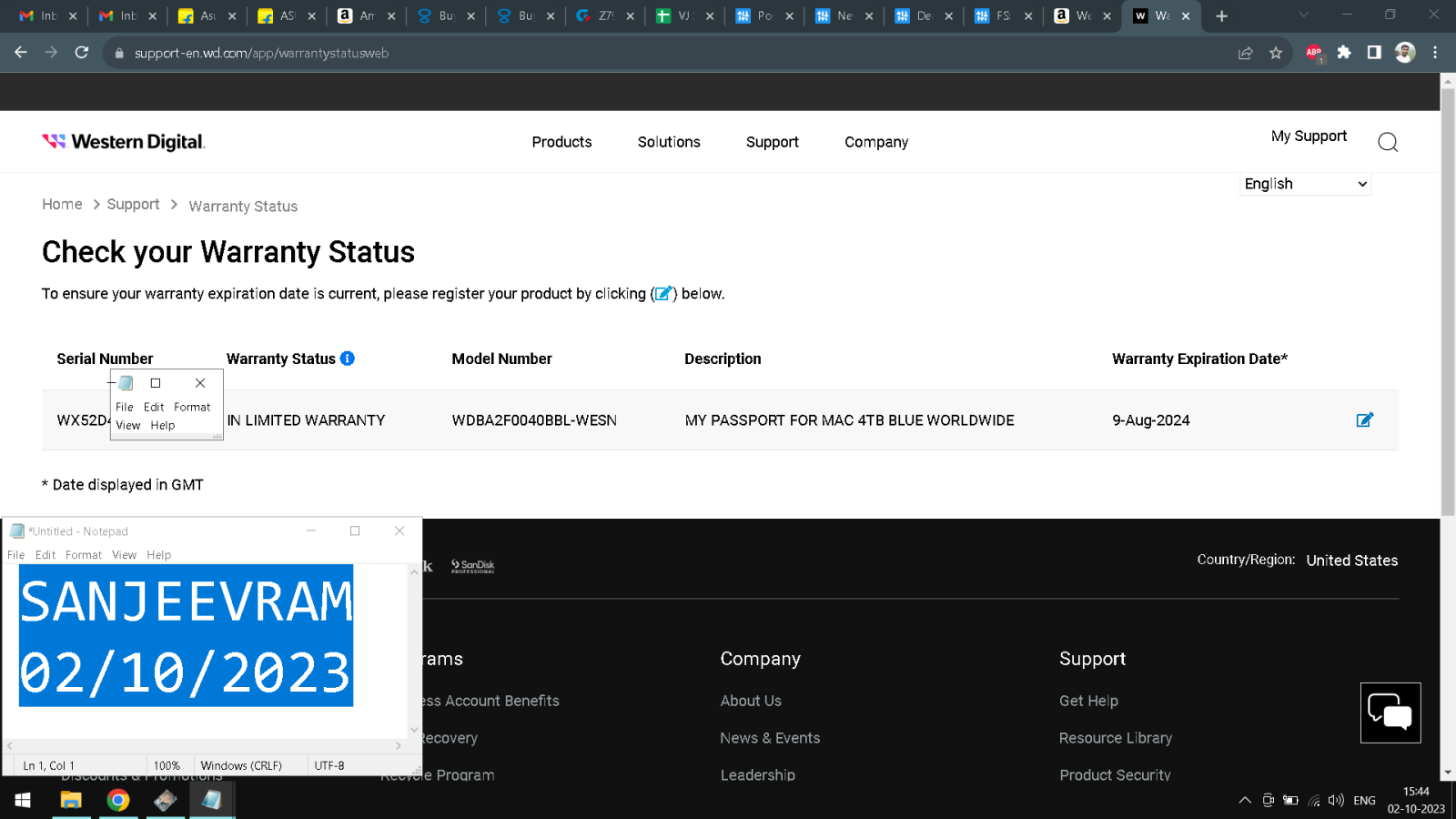Image resolution: width=1456 pixels, height=819 pixels.
Task: Click the register product edit icon in table row
Action: click(1364, 420)
